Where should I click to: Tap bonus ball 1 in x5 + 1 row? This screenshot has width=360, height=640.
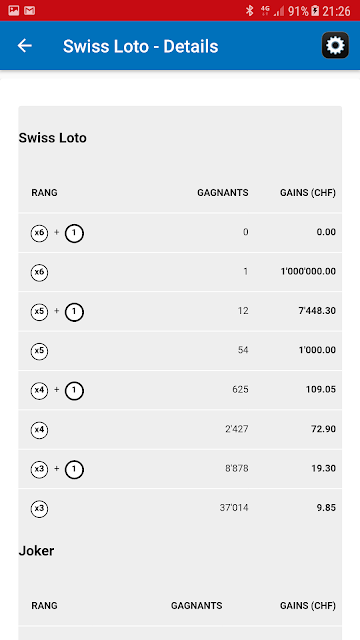pos(74,312)
